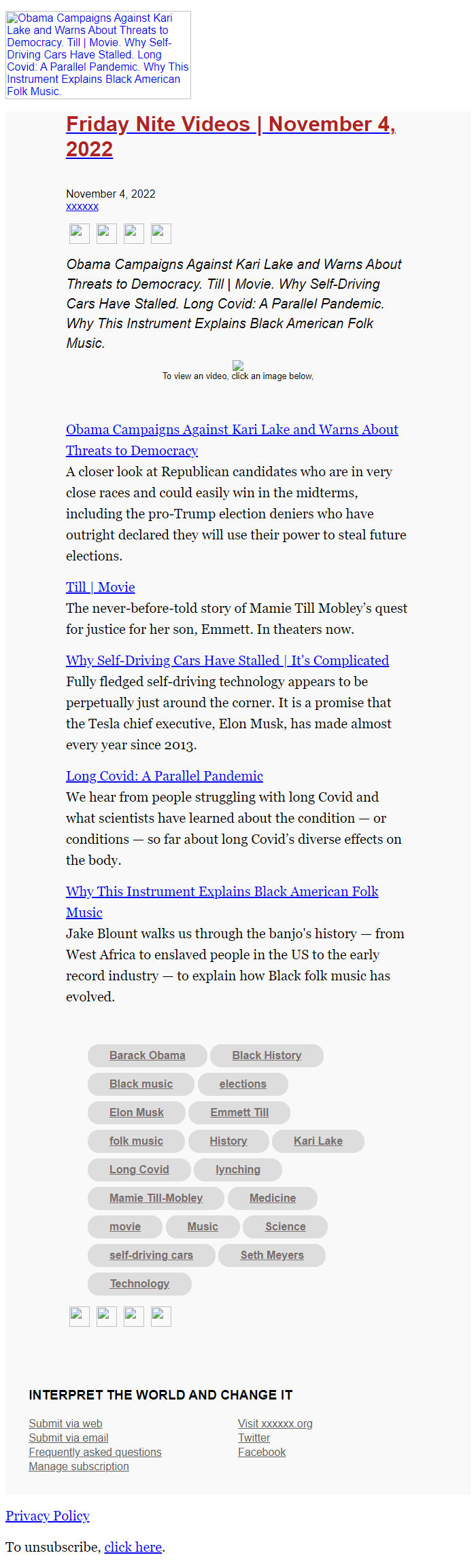The width and height of the screenshot is (476, 1568).
Task: Select the 'Barack Obama' tag
Action: pyautogui.click(x=147, y=1055)
